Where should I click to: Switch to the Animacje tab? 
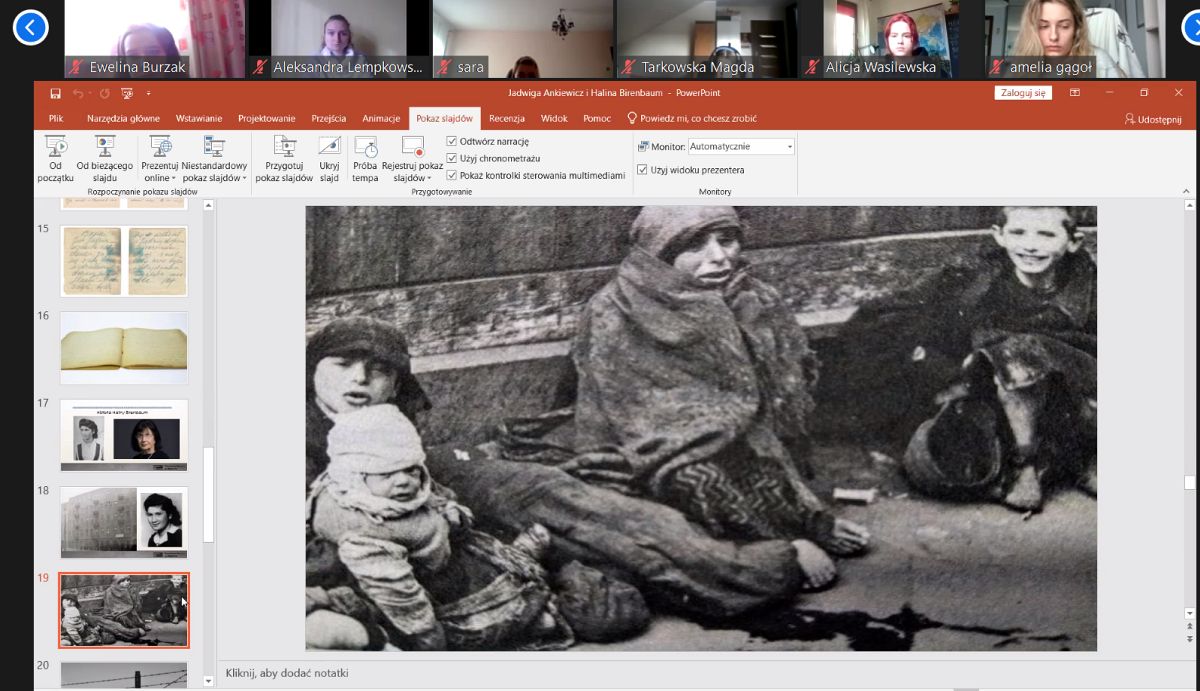381,118
